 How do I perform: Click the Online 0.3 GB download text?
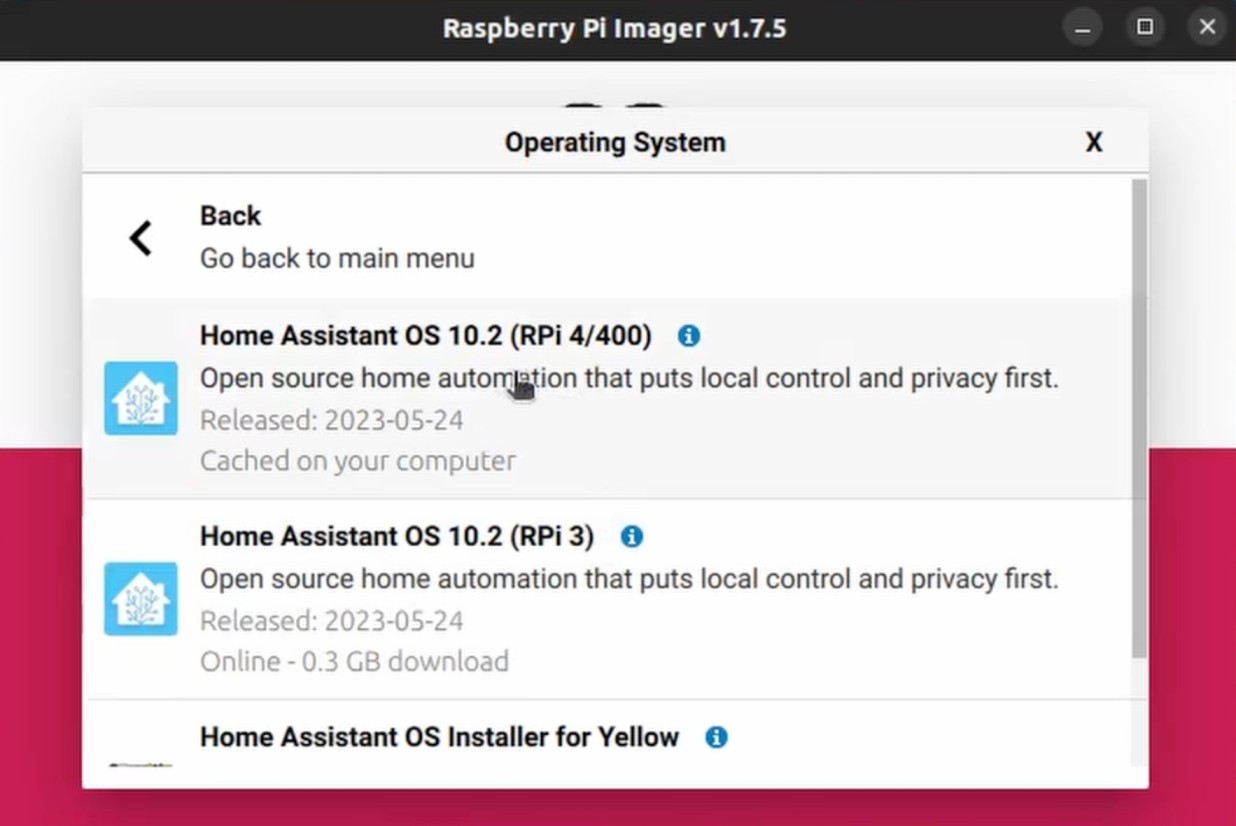click(x=354, y=661)
